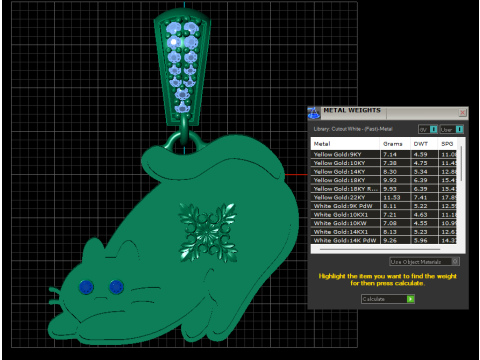Select the floral ornament on cat body

point(208,232)
